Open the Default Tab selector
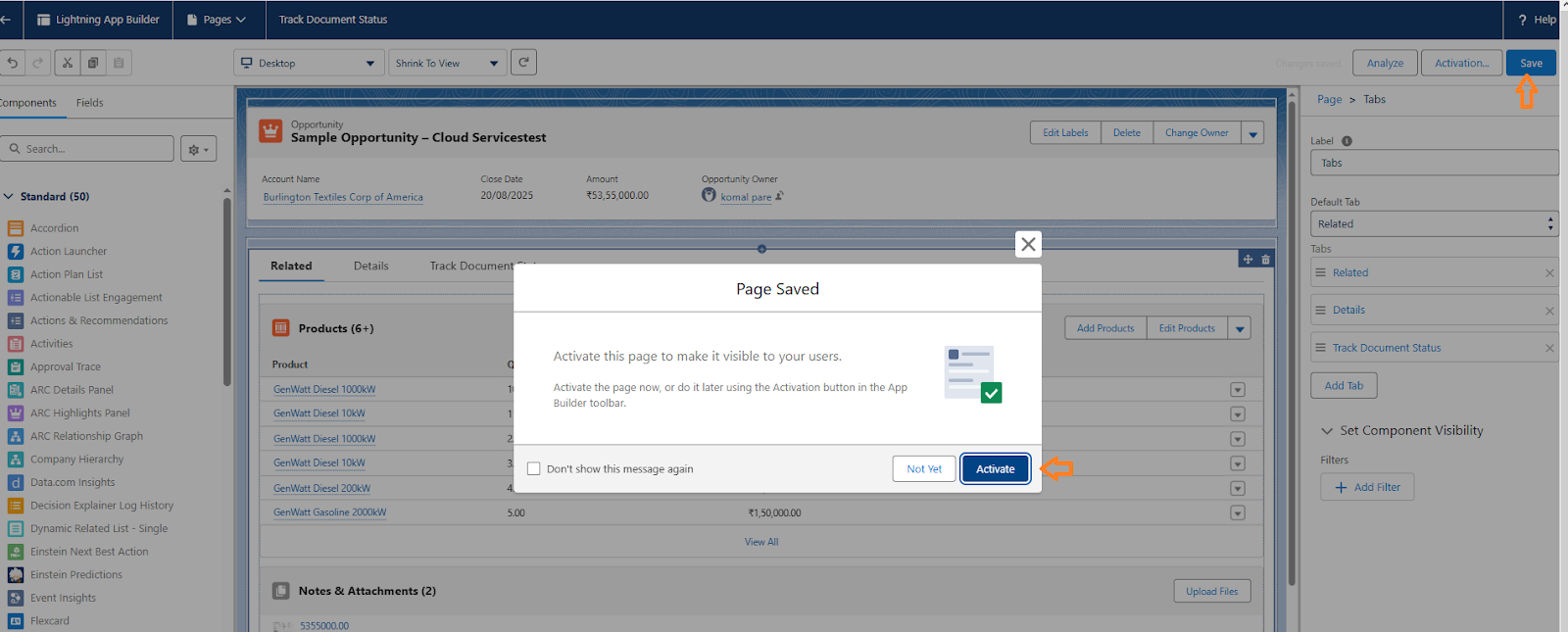1568x632 pixels. (x=1434, y=224)
